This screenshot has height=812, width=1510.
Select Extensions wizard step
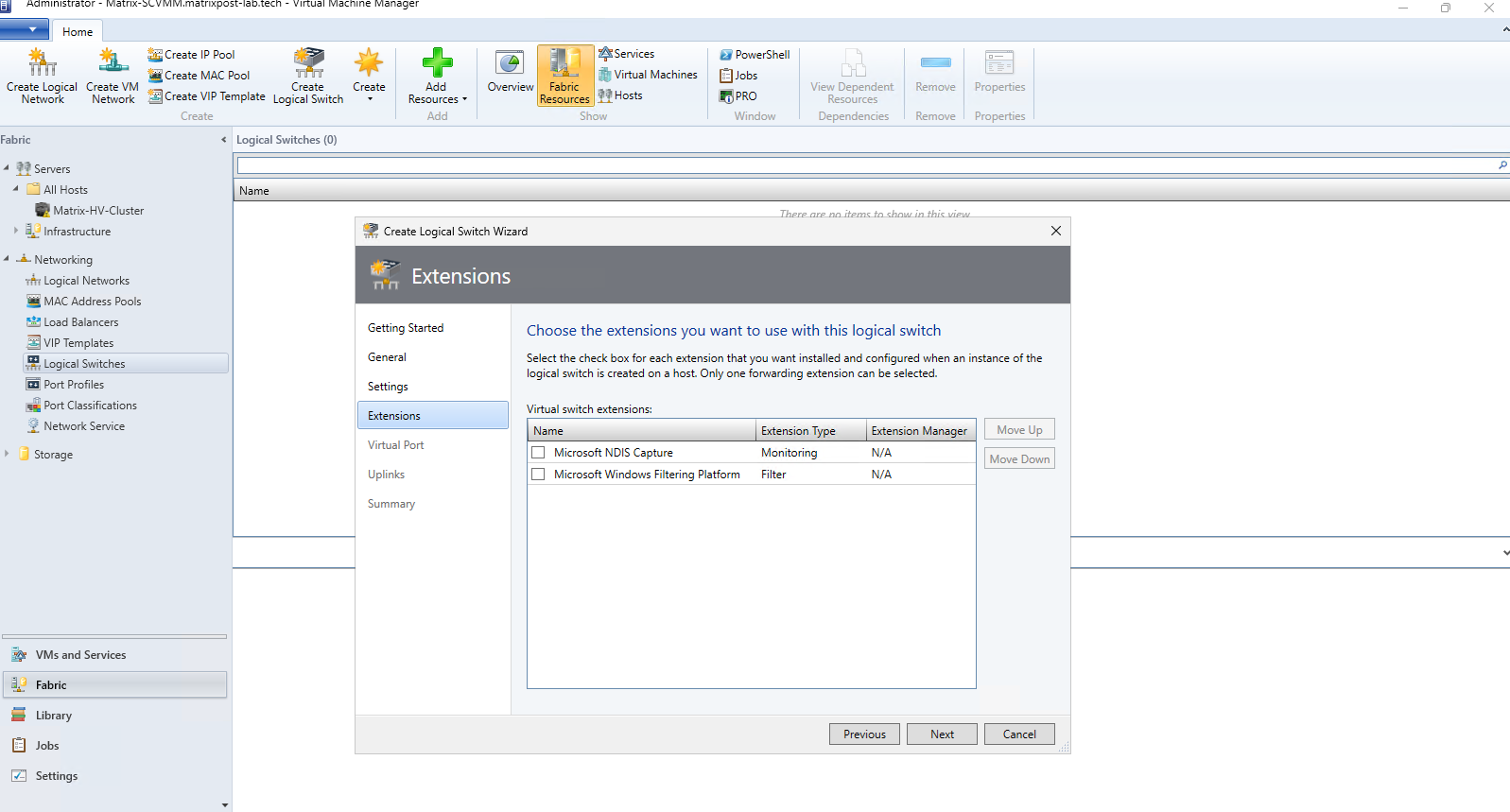pos(433,416)
